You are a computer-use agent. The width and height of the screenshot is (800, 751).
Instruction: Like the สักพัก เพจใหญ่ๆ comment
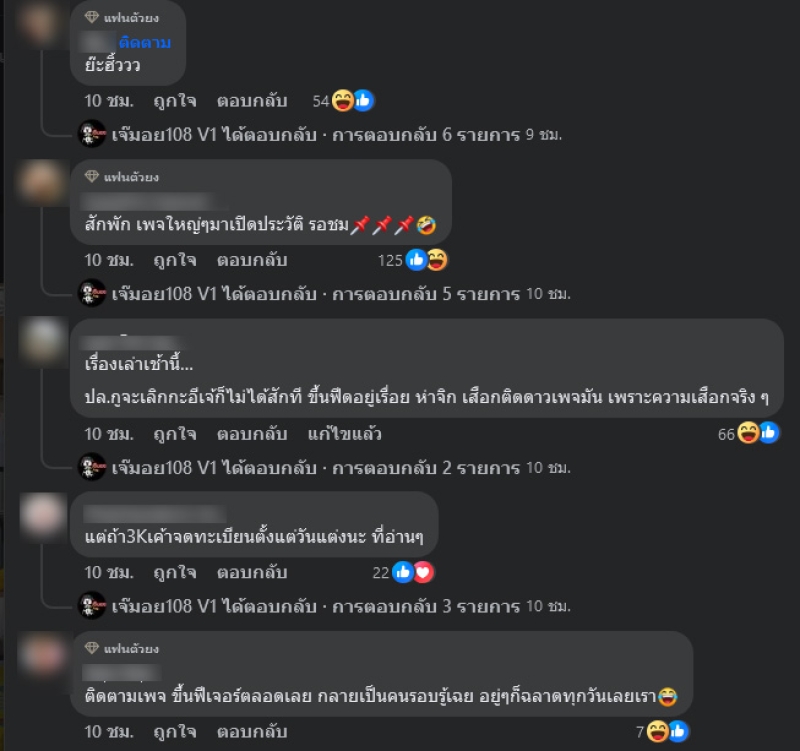175,261
